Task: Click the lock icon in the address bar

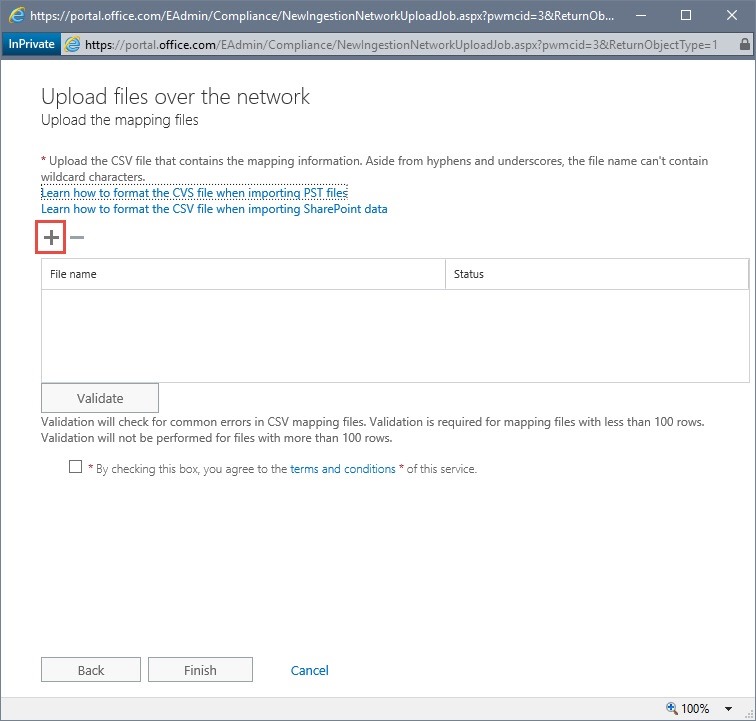Action: coord(744,44)
